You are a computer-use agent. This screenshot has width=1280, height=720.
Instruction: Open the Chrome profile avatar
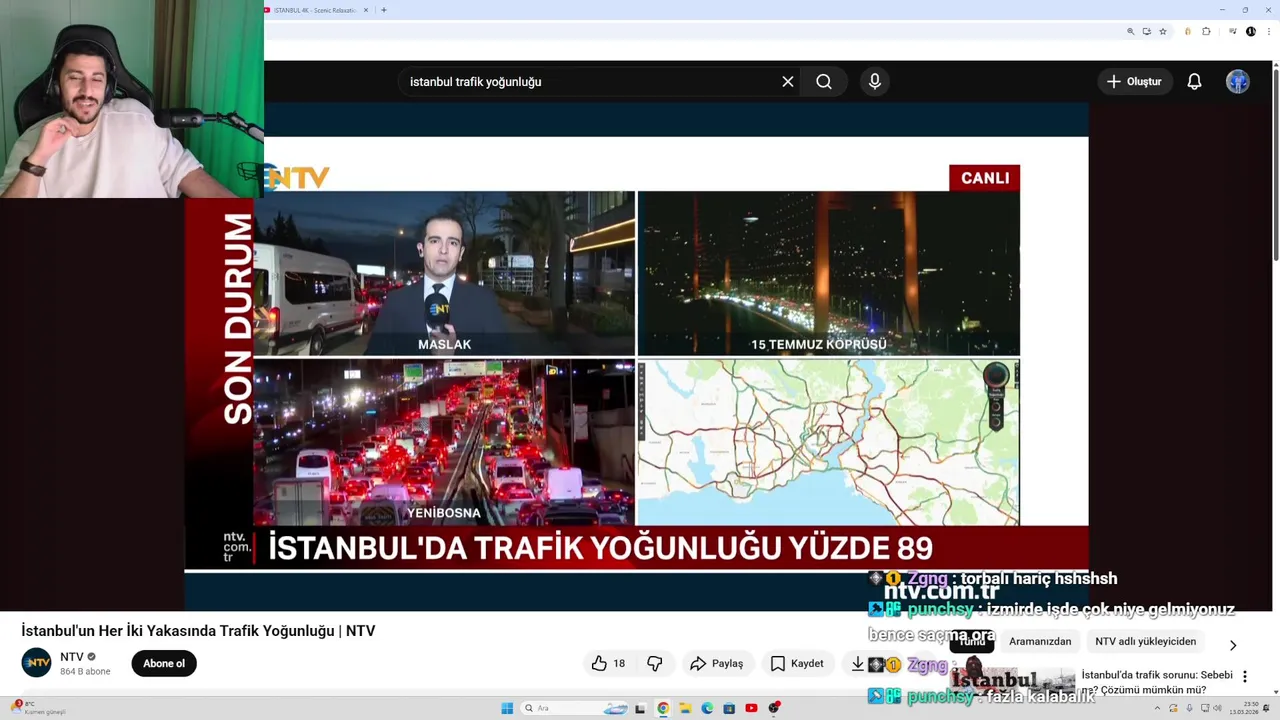tap(1251, 32)
